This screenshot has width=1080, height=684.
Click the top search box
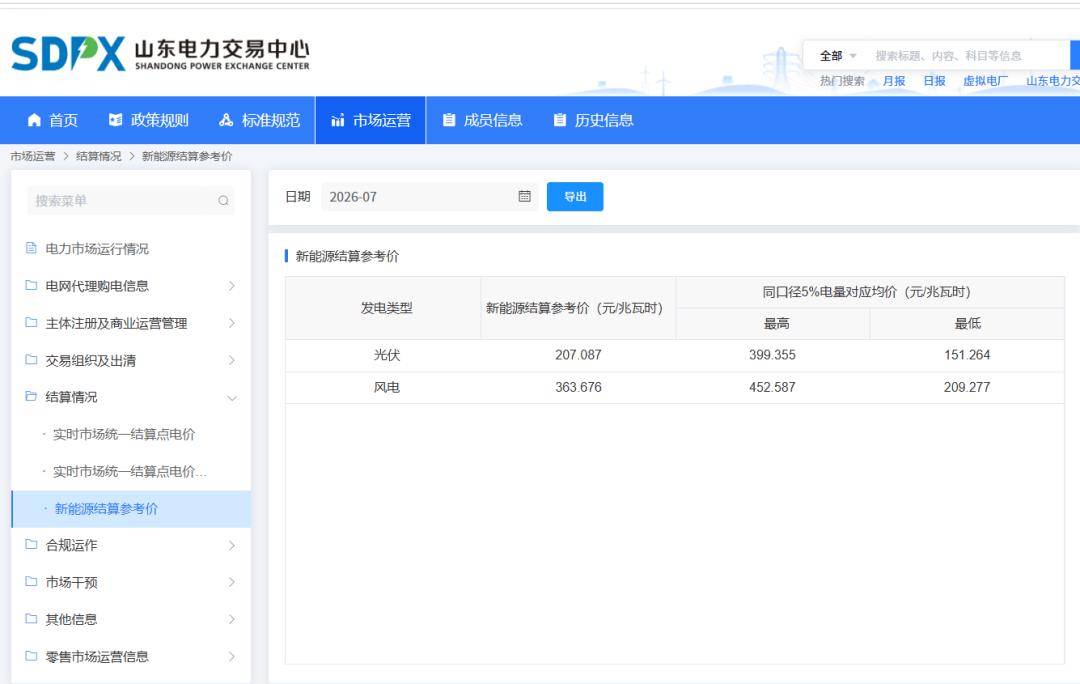(x=969, y=56)
